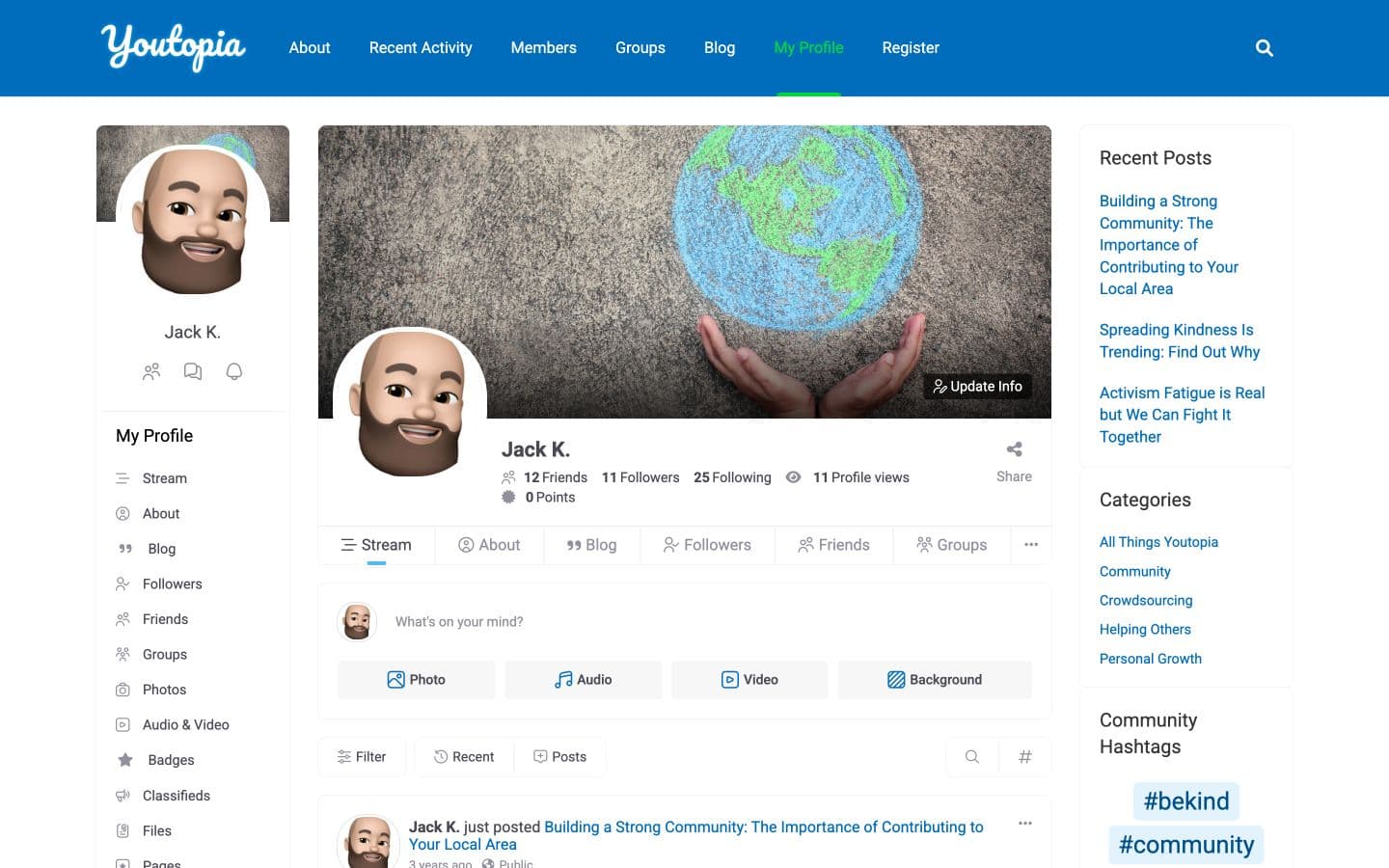Open 25 Following count link

point(732,477)
